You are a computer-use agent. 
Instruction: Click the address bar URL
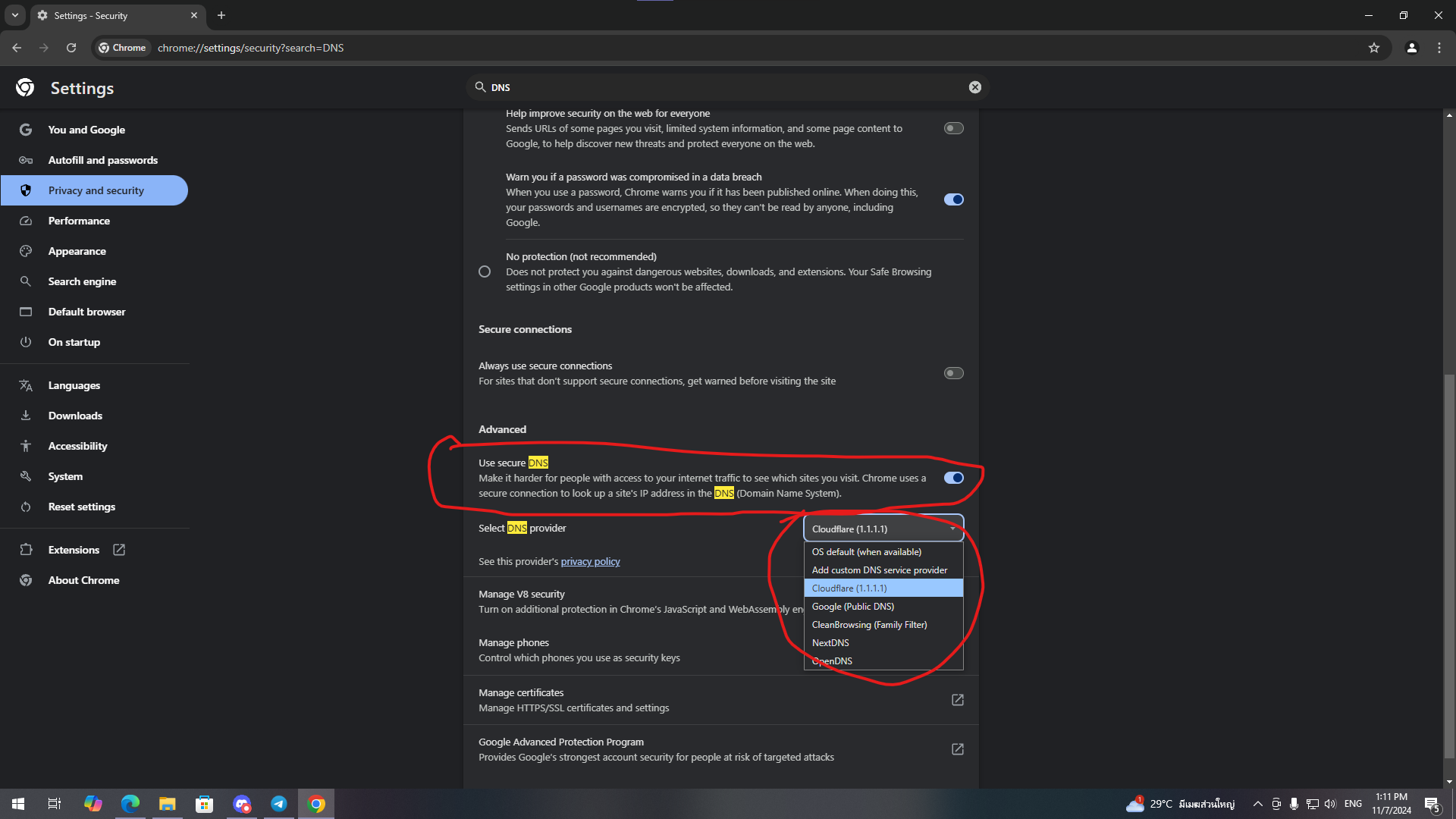(x=250, y=48)
